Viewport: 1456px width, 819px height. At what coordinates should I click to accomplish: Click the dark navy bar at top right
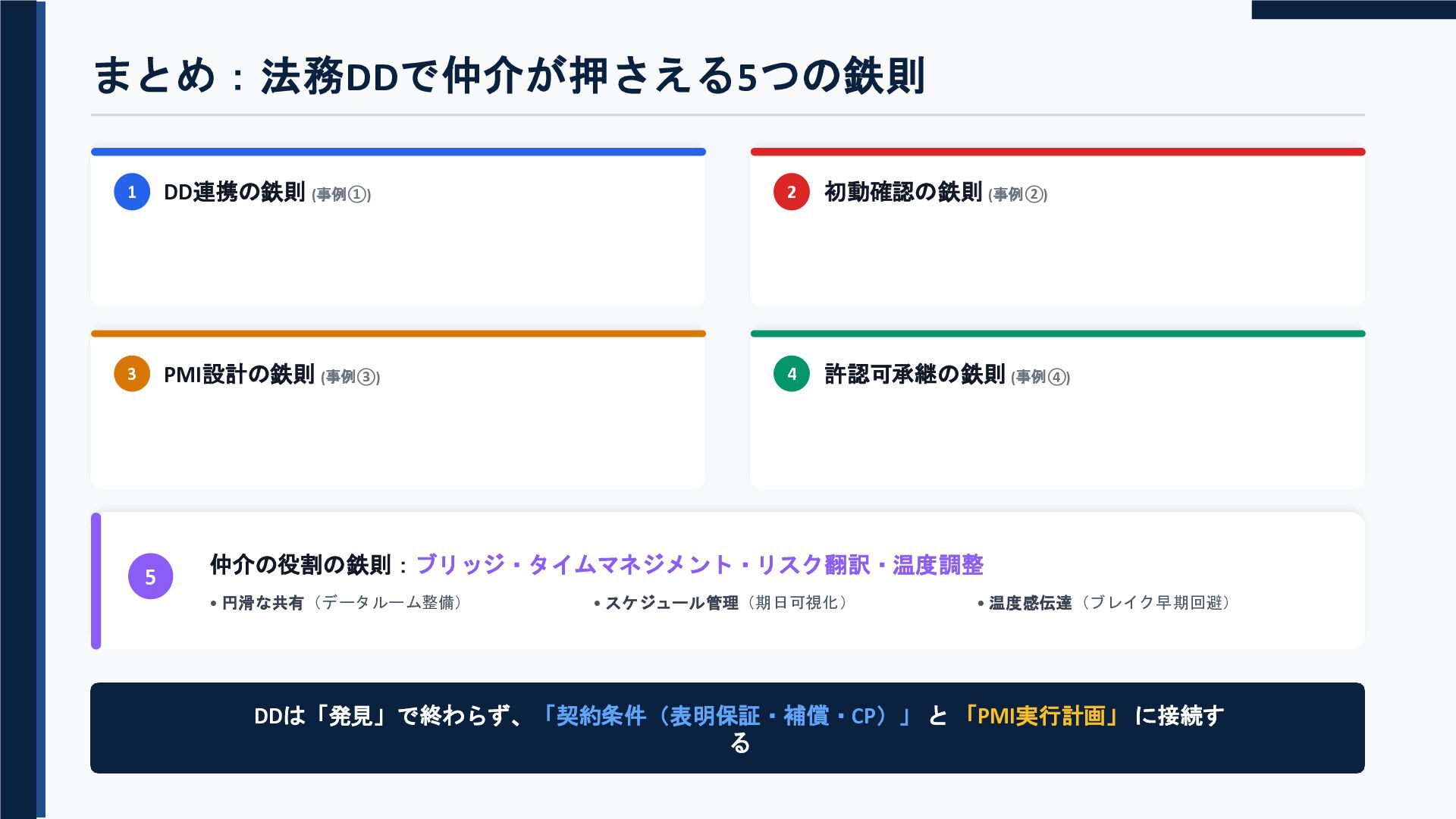1354,9
